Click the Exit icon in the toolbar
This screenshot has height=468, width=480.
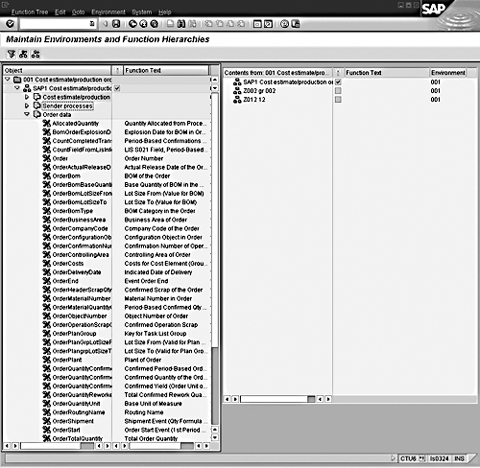click(143, 24)
